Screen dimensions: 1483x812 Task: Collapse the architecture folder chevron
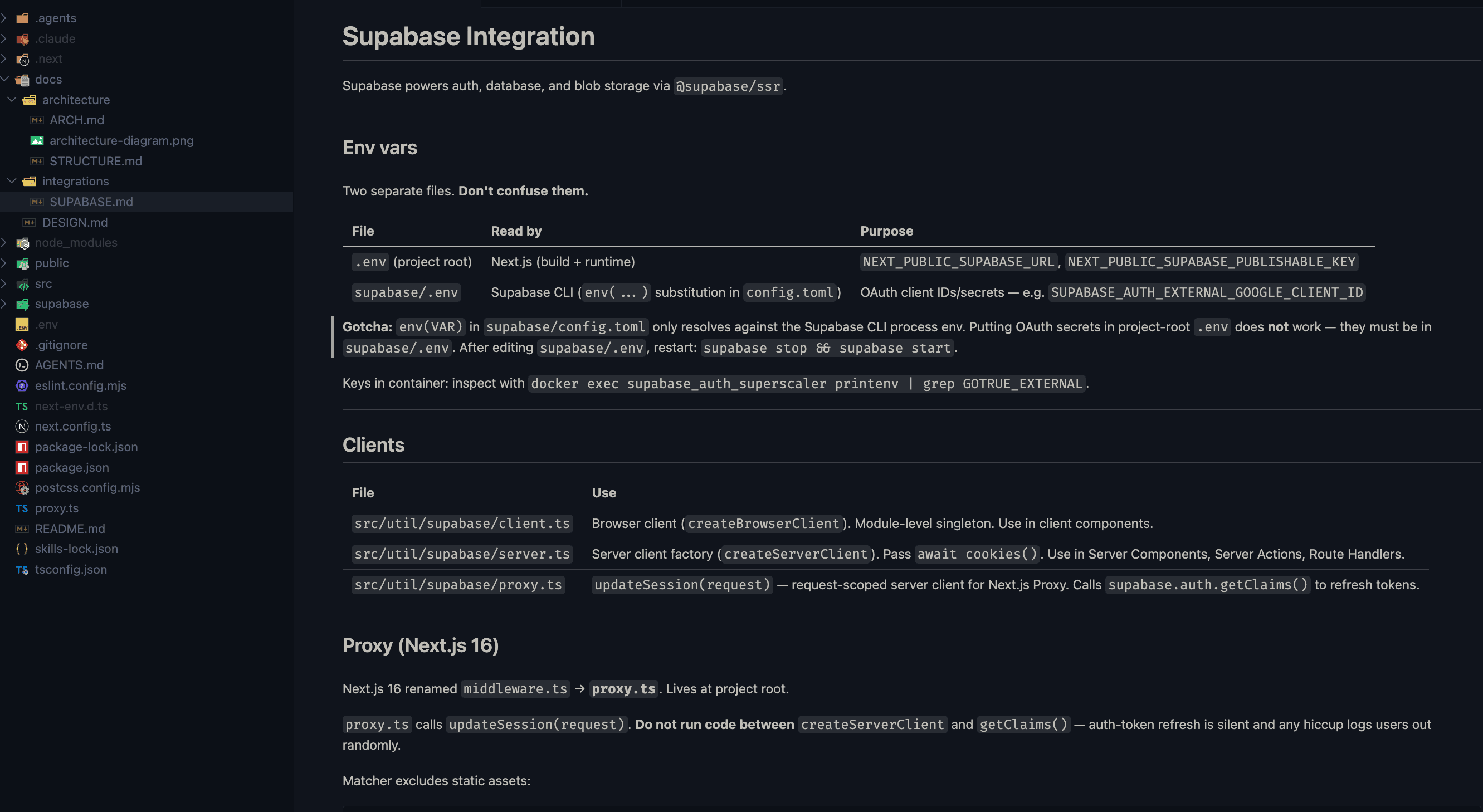tap(11, 100)
